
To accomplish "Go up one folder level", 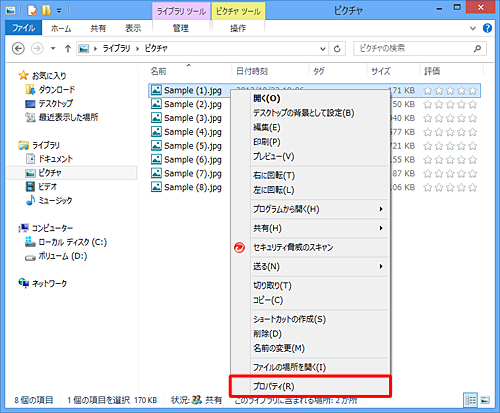I will click(68, 49).
